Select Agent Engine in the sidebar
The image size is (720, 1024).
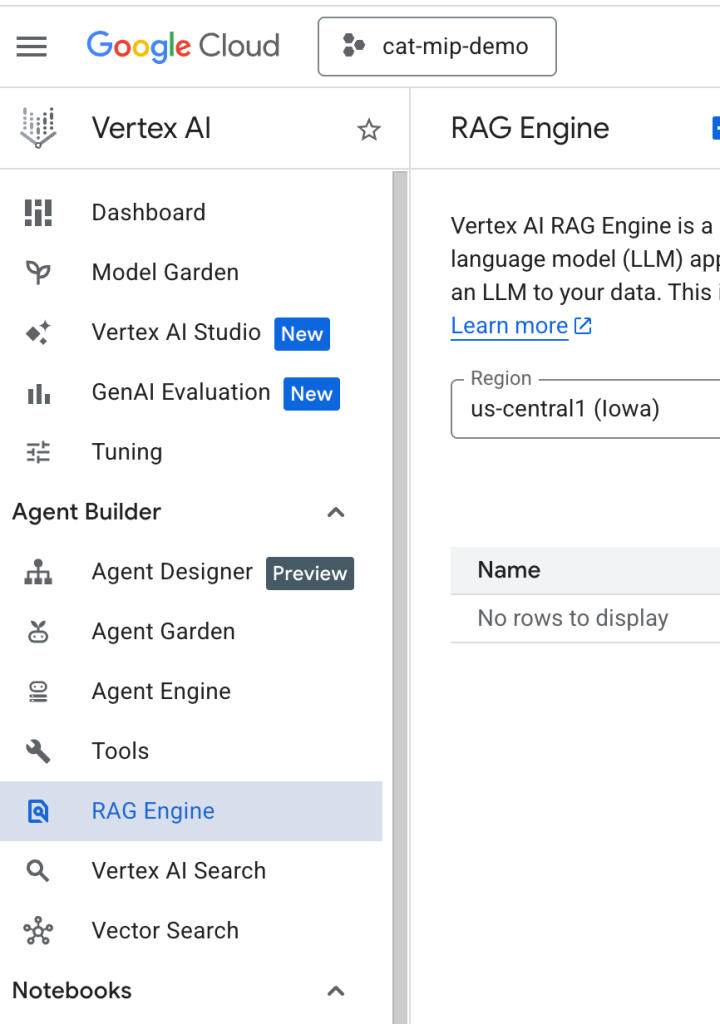point(161,691)
